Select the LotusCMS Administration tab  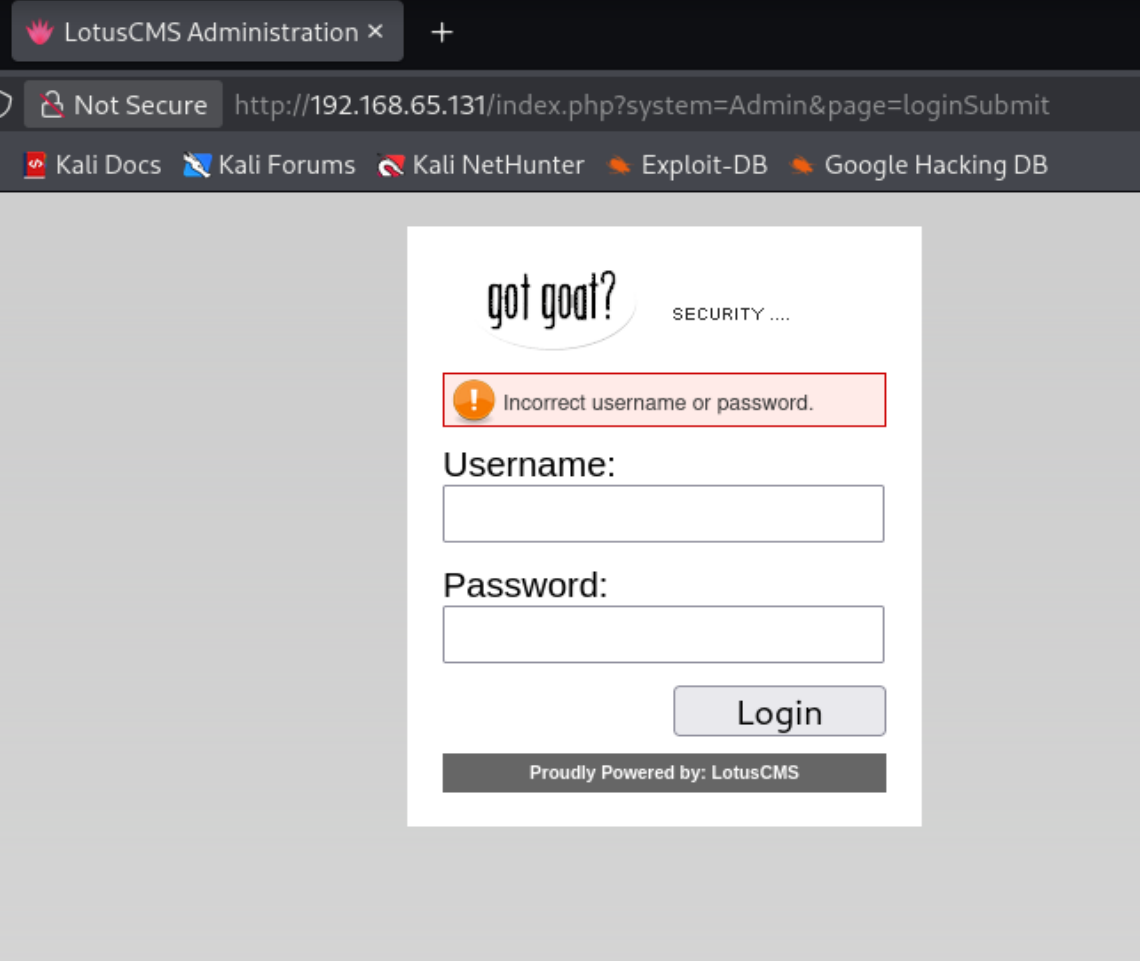(207, 31)
